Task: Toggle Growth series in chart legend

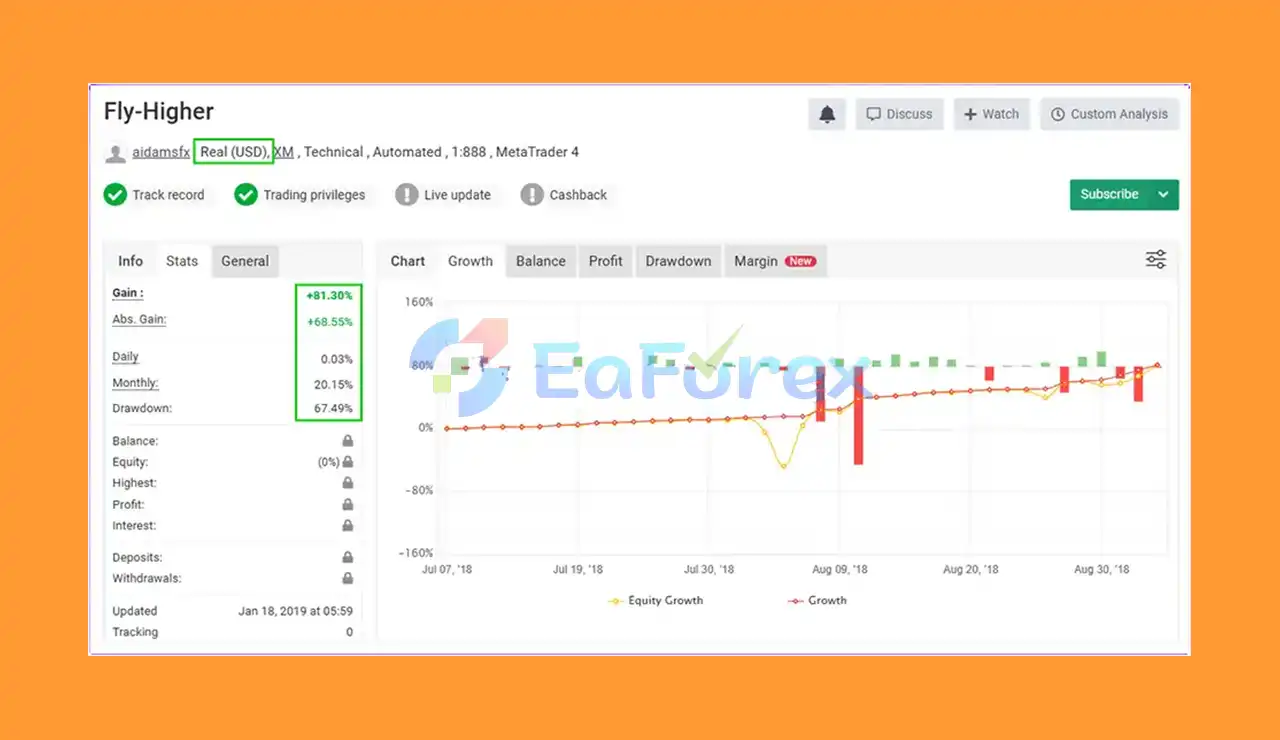Action: pos(817,600)
